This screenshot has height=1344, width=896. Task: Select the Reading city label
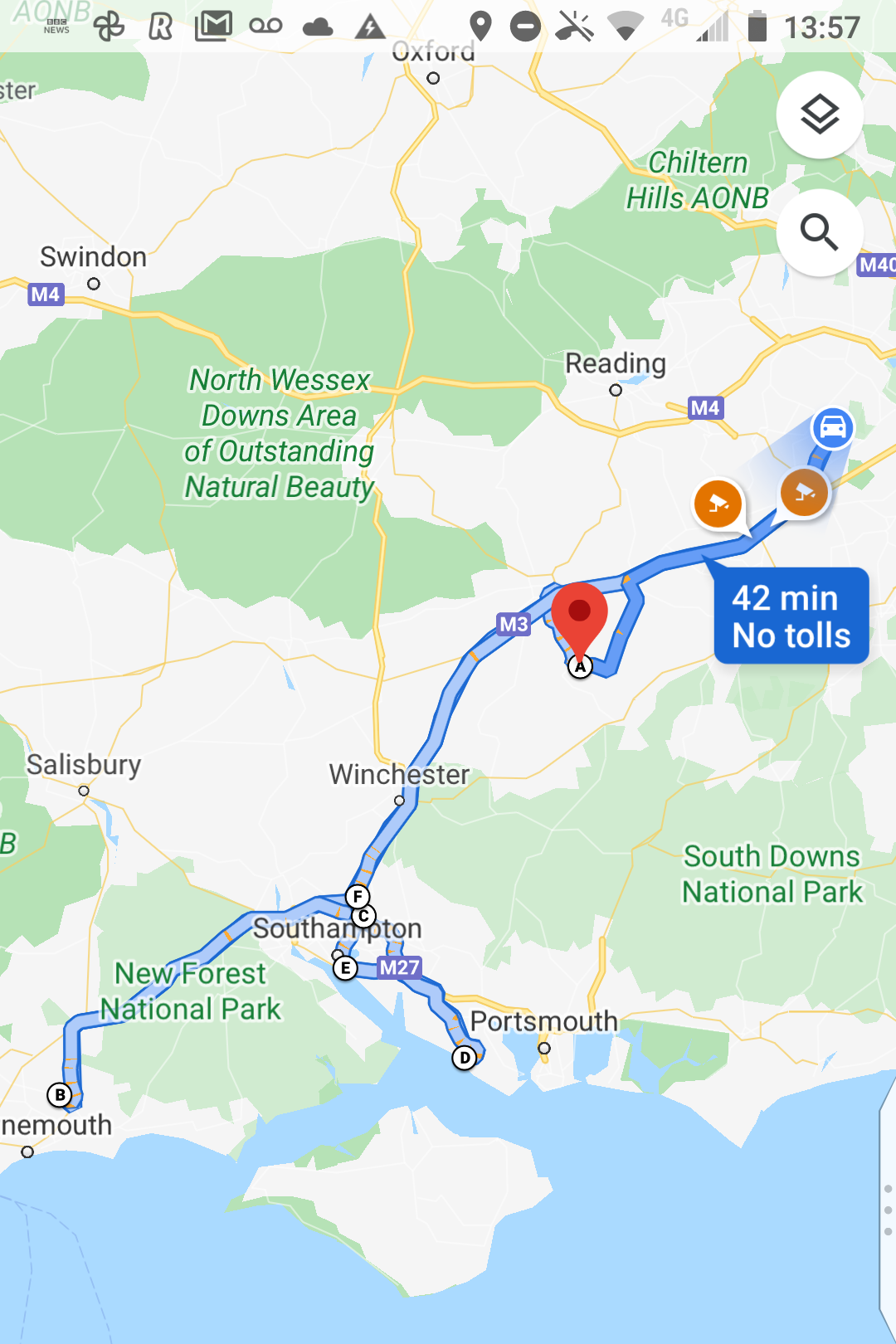[616, 363]
